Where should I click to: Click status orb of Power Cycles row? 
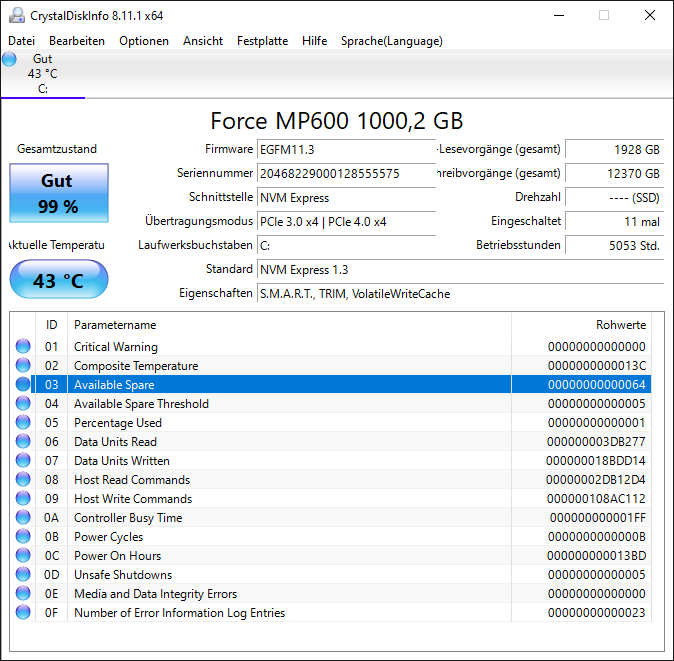coord(23,536)
